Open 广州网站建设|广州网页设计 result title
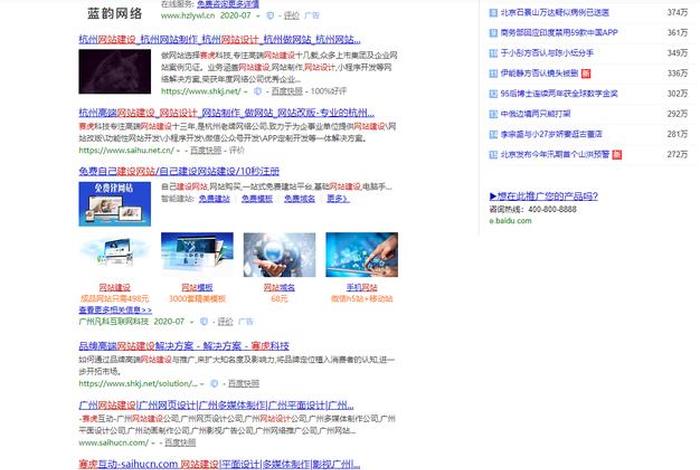Screen dimensions: 700x470 pos(216,405)
